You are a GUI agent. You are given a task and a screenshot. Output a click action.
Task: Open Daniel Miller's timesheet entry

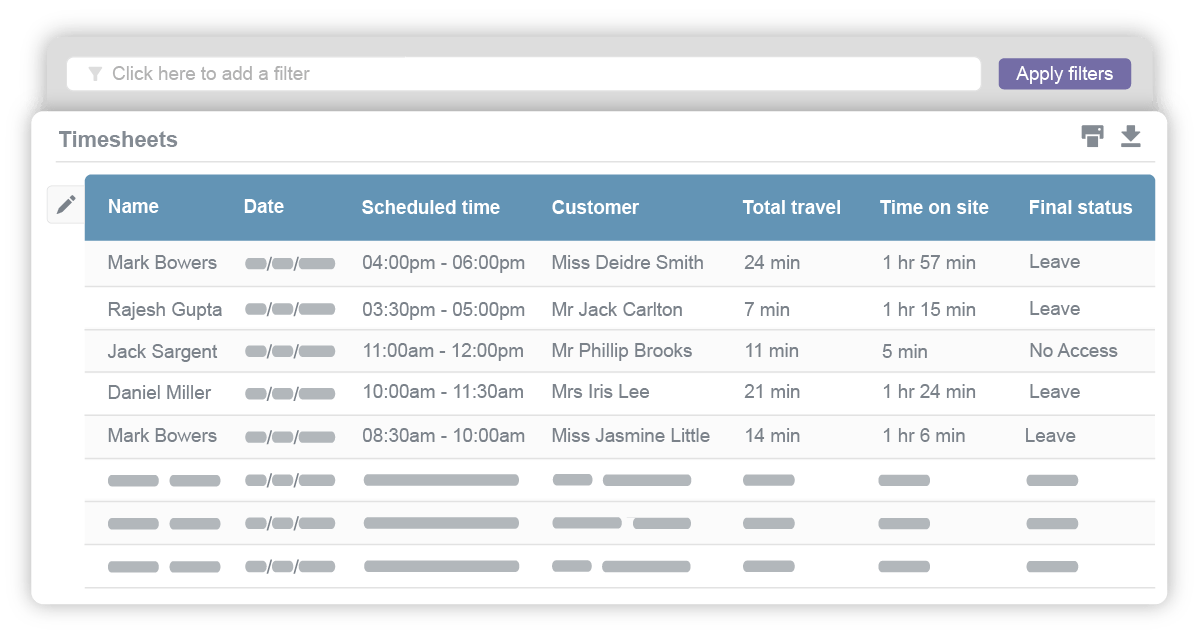click(x=159, y=393)
